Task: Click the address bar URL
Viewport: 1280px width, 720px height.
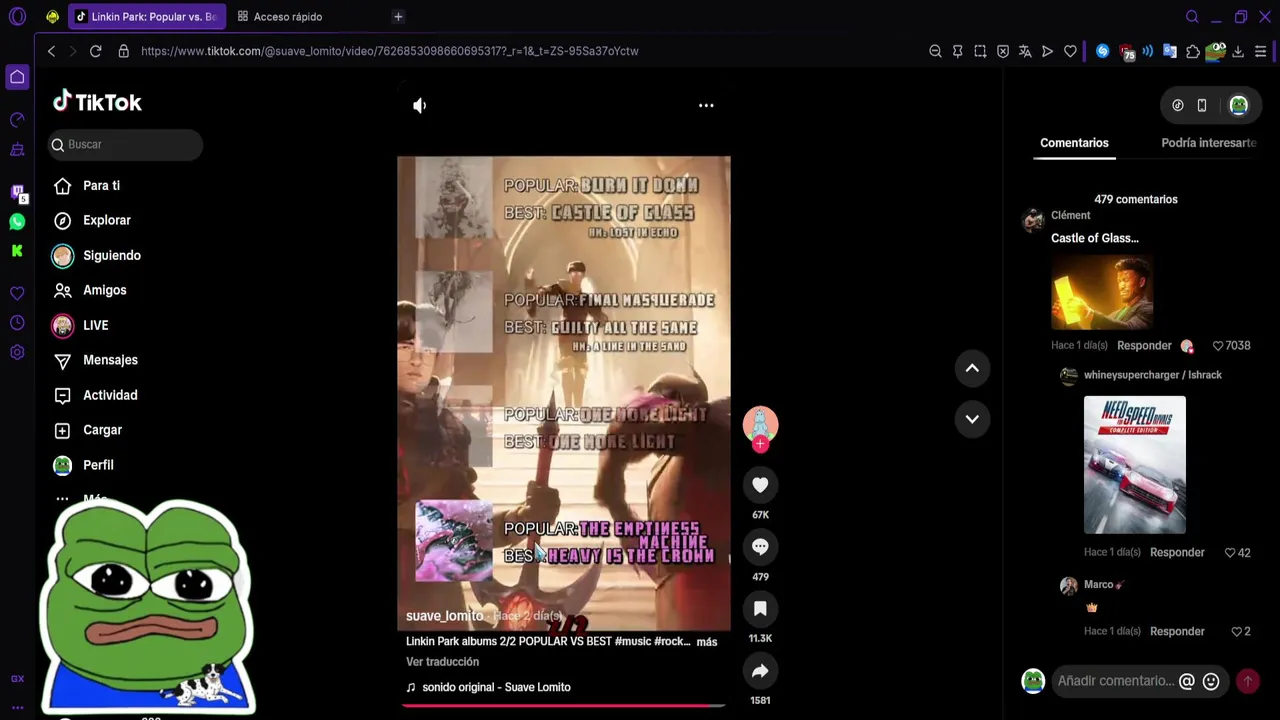Action: coord(389,51)
